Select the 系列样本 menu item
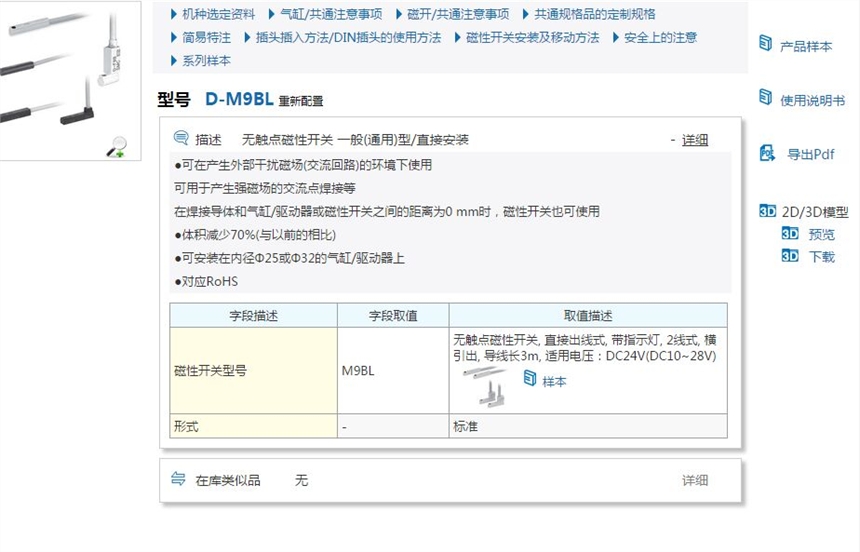860x552 pixels. [206, 60]
